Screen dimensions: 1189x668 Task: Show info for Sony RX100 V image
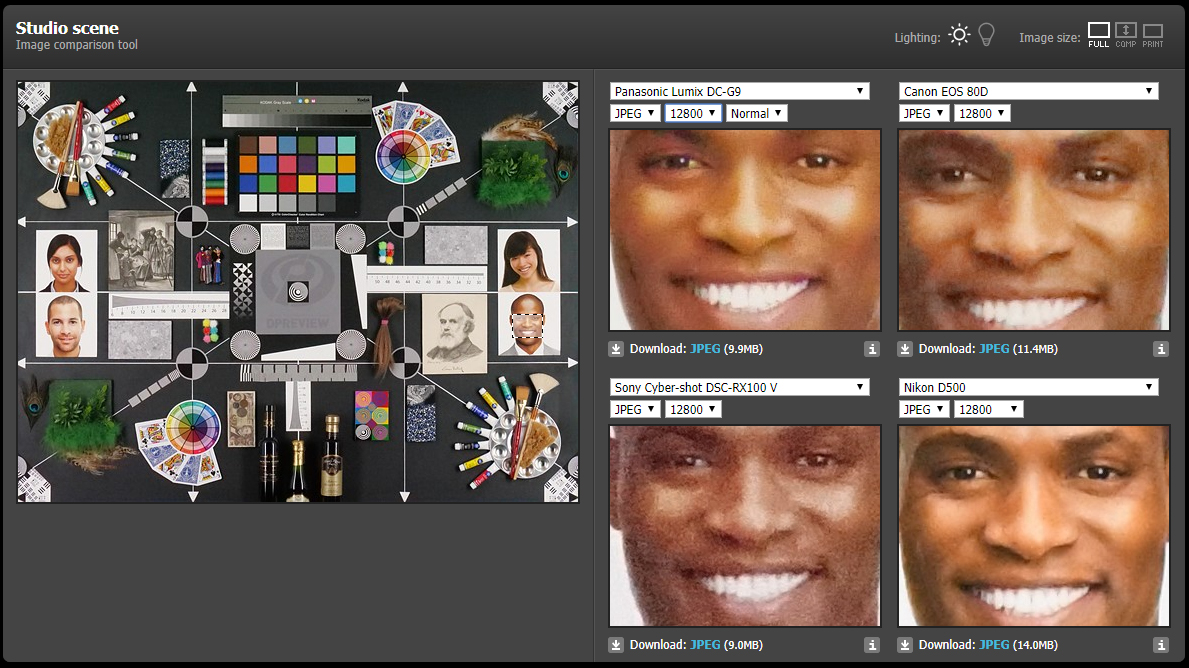872,644
